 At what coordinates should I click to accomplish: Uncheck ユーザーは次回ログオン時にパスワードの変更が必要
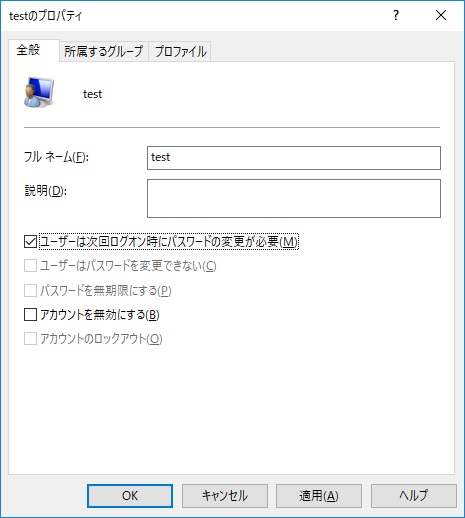coord(30,242)
